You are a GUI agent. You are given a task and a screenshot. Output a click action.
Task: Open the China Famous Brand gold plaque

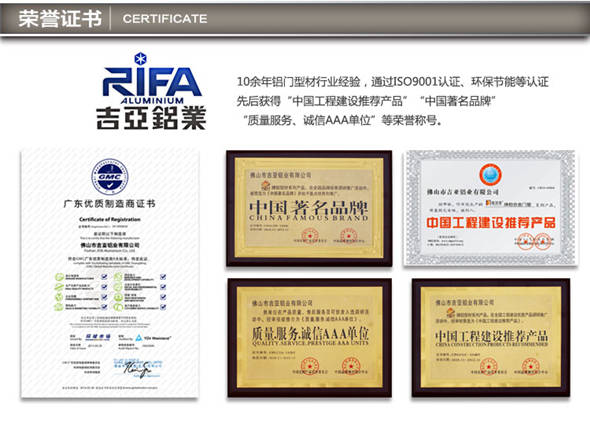(309, 208)
